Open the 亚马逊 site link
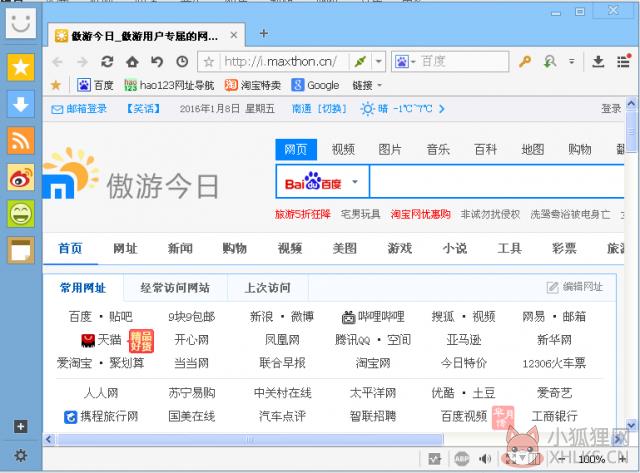Image resolution: width=640 pixels, height=473 pixels. [x=464, y=340]
